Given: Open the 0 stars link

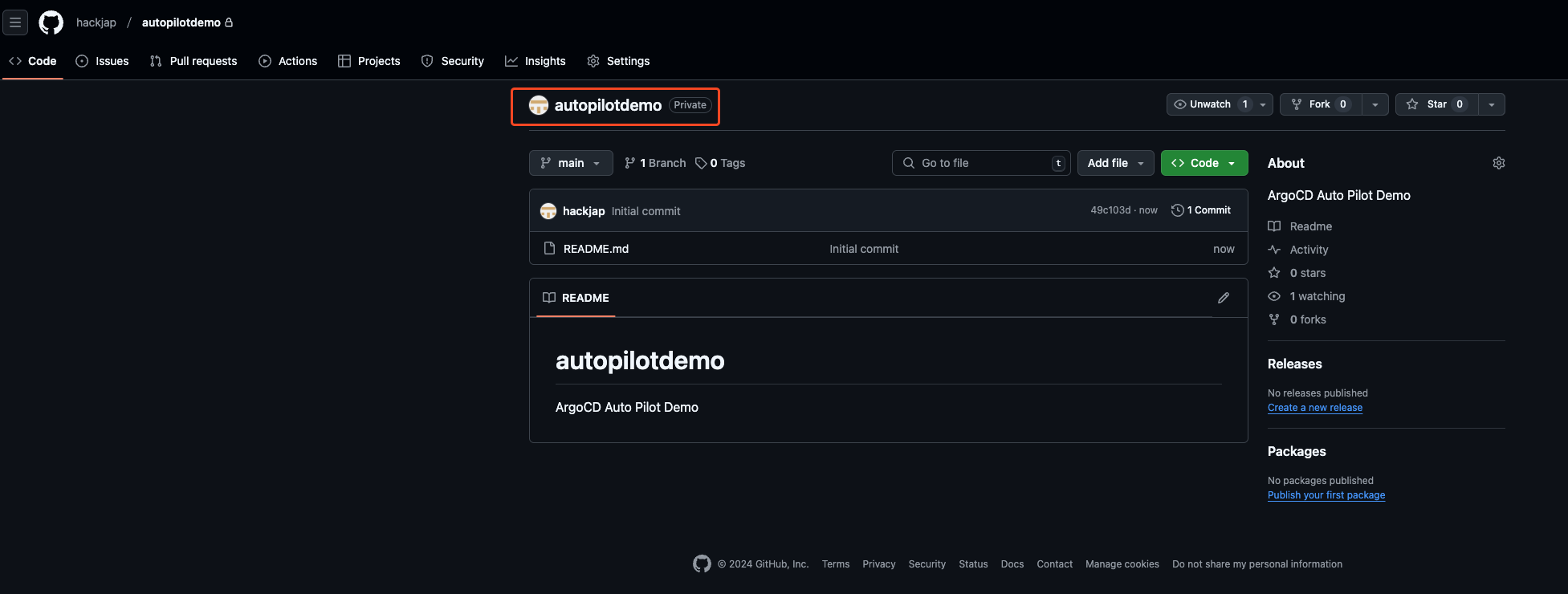Looking at the screenshot, I should click(x=1297, y=273).
